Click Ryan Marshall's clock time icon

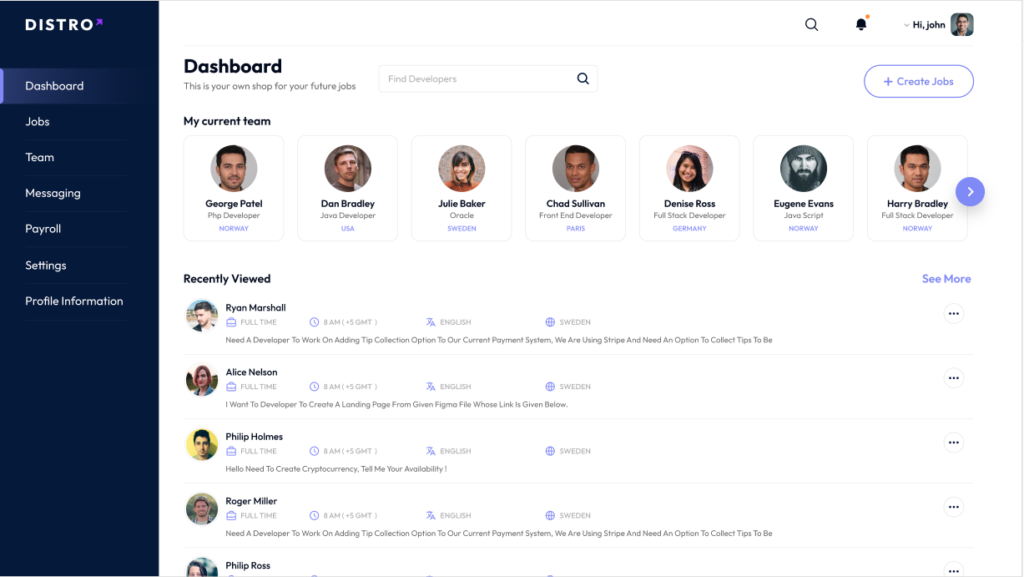pos(314,322)
